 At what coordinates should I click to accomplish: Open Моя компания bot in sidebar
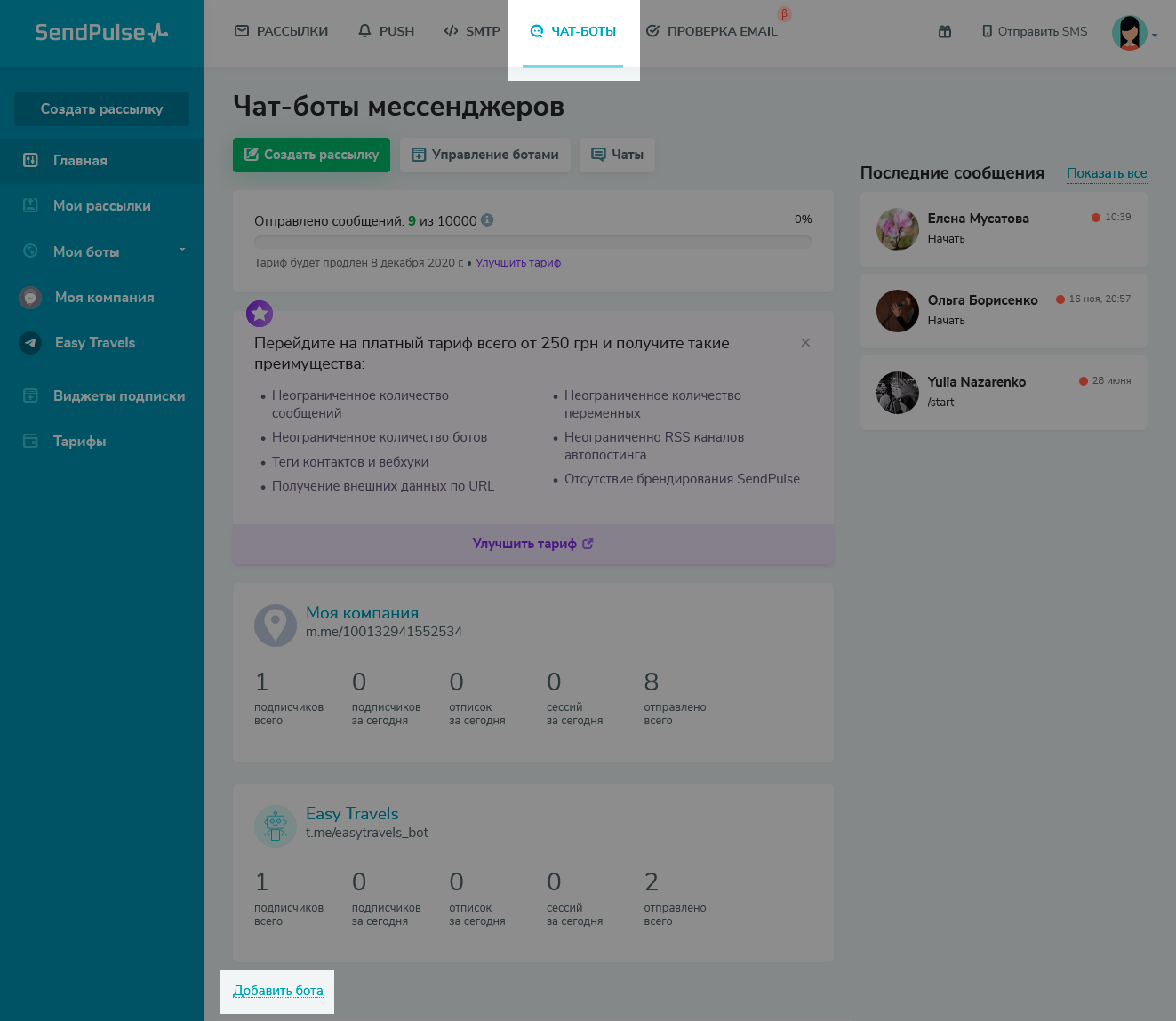pos(102,298)
